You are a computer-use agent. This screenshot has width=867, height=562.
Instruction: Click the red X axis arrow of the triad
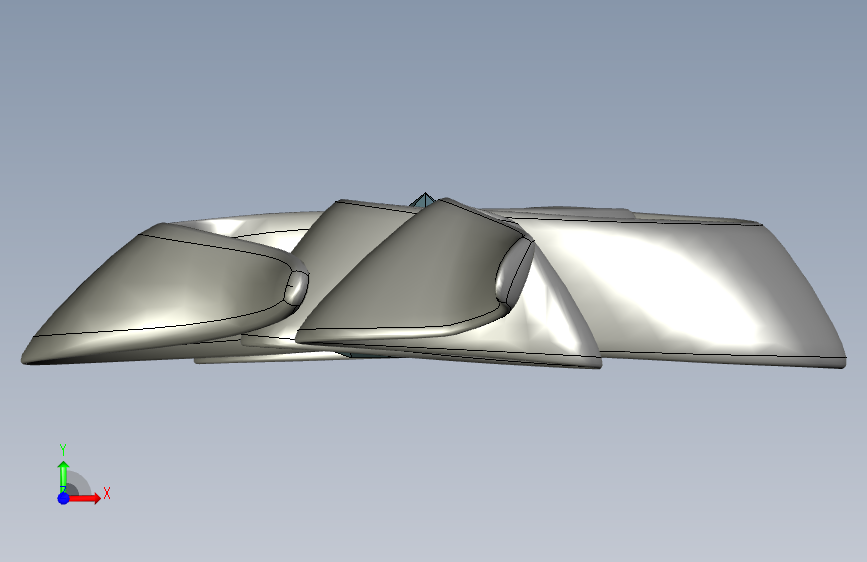(x=85, y=498)
